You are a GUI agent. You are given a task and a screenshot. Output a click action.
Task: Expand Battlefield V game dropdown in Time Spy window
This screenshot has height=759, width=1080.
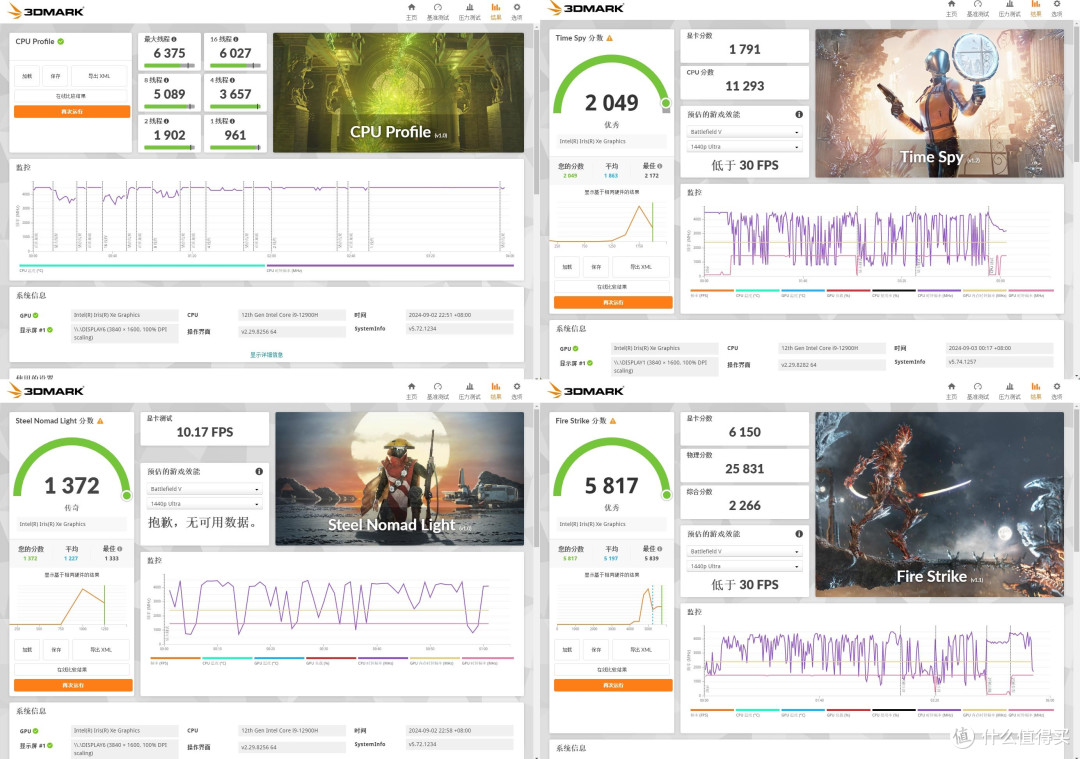(745, 132)
